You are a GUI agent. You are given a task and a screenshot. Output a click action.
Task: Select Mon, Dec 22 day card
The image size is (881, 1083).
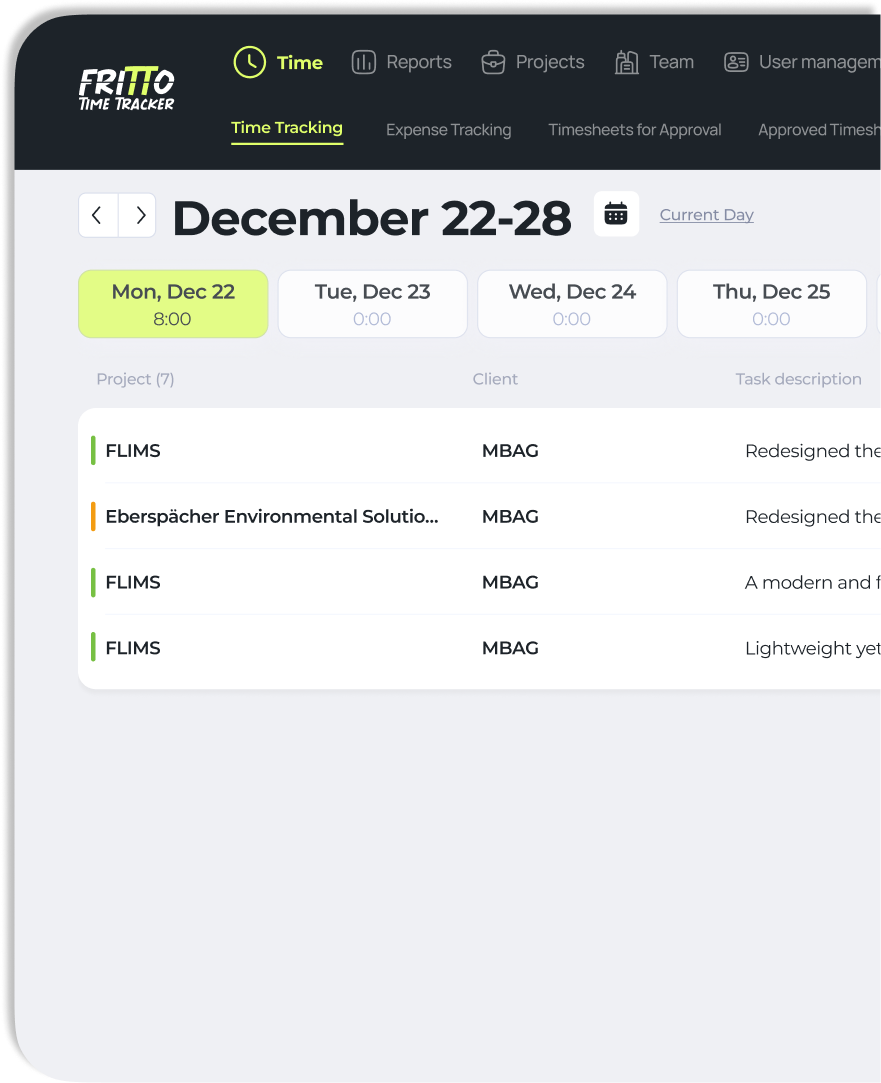pyautogui.click(x=173, y=304)
